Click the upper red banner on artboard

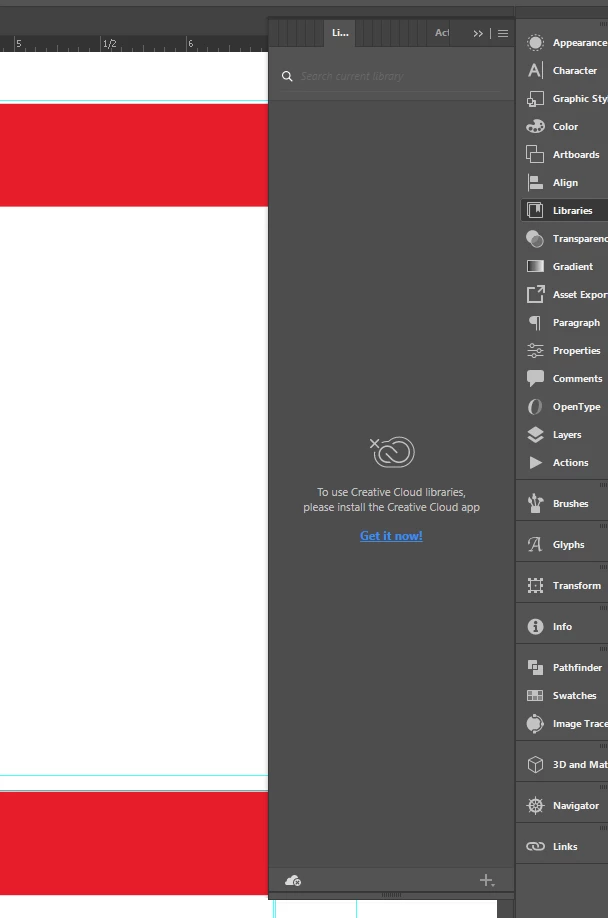click(x=134, y=155)
